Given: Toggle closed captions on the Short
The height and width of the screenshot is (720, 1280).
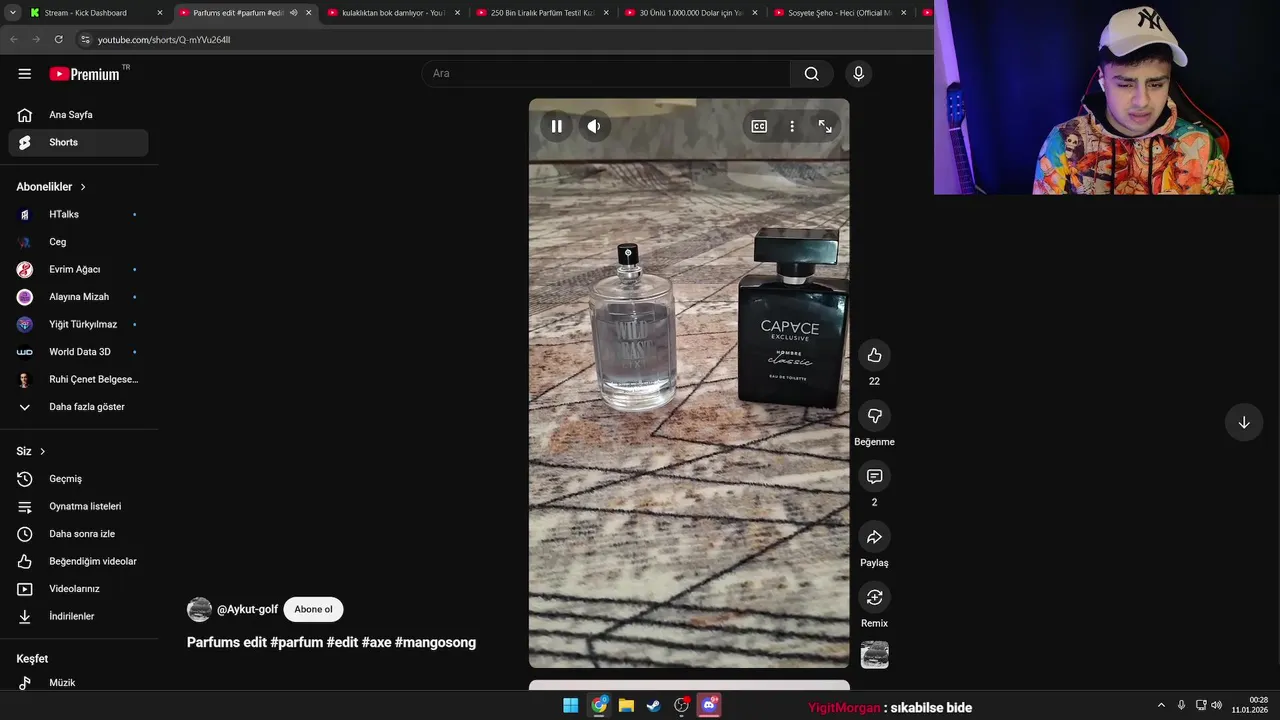Looking at the screenshot, I should pyautogui.click(x=759, y=126).
